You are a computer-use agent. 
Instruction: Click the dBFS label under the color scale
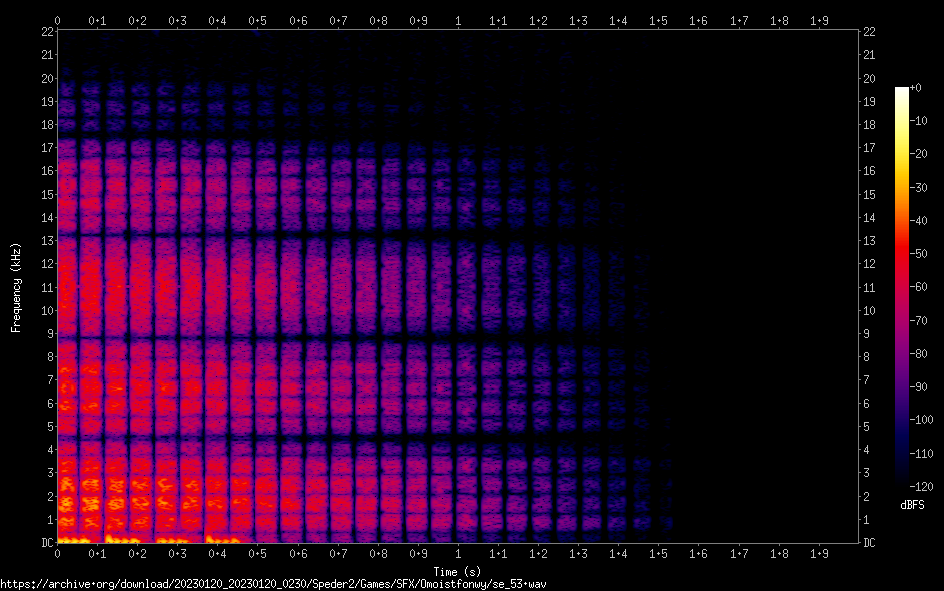(x=912, y=506)
